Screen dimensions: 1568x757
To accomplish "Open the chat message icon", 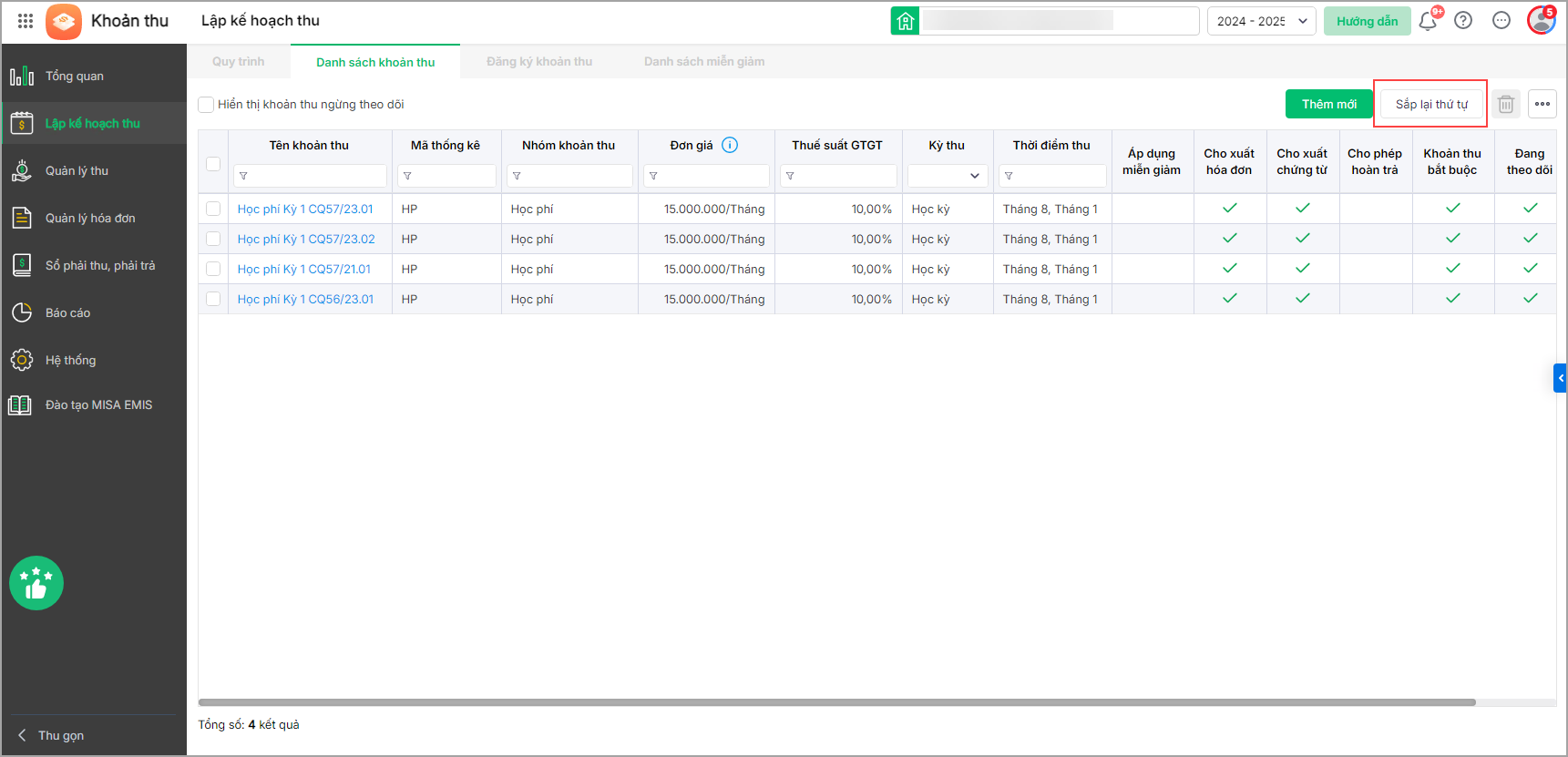I will tap(1501, 21).
